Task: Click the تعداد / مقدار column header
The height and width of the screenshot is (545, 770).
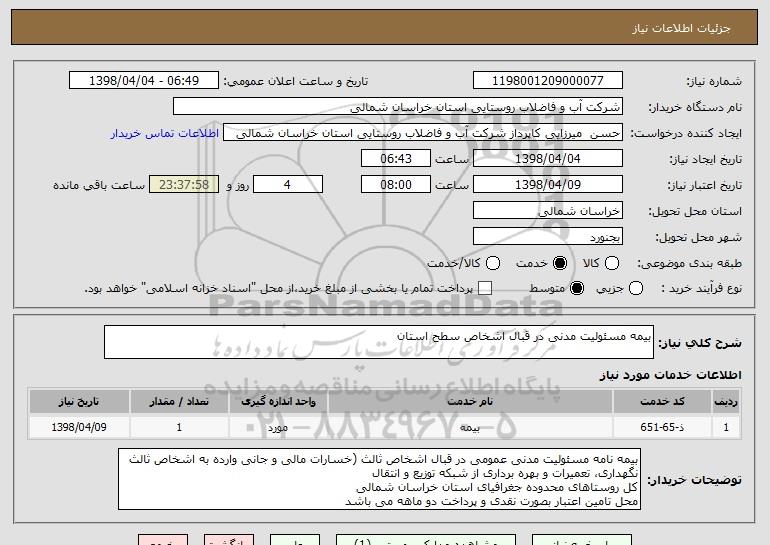Action: [179, 402]
